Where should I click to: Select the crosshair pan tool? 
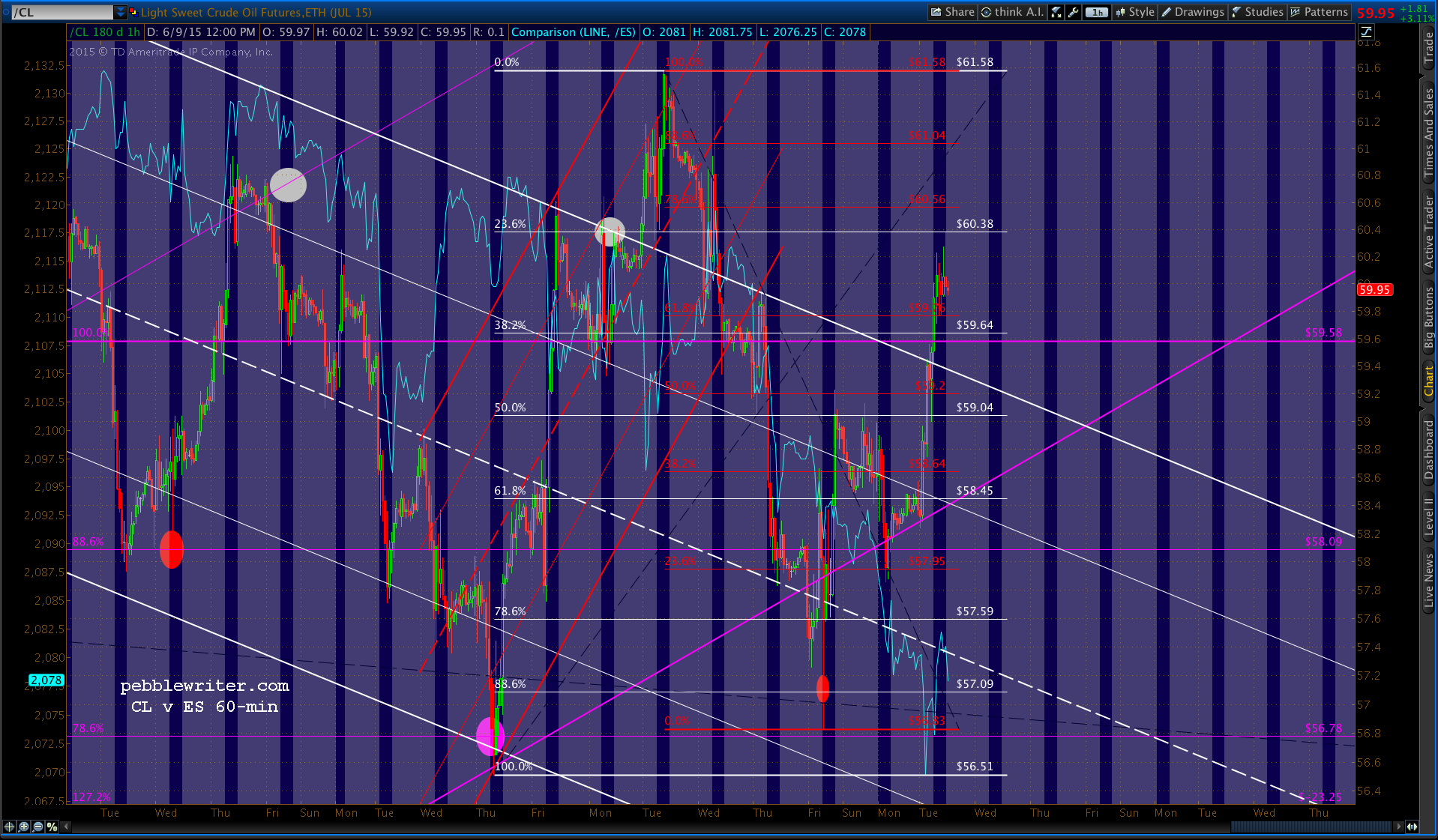click(x=10, y=827)
